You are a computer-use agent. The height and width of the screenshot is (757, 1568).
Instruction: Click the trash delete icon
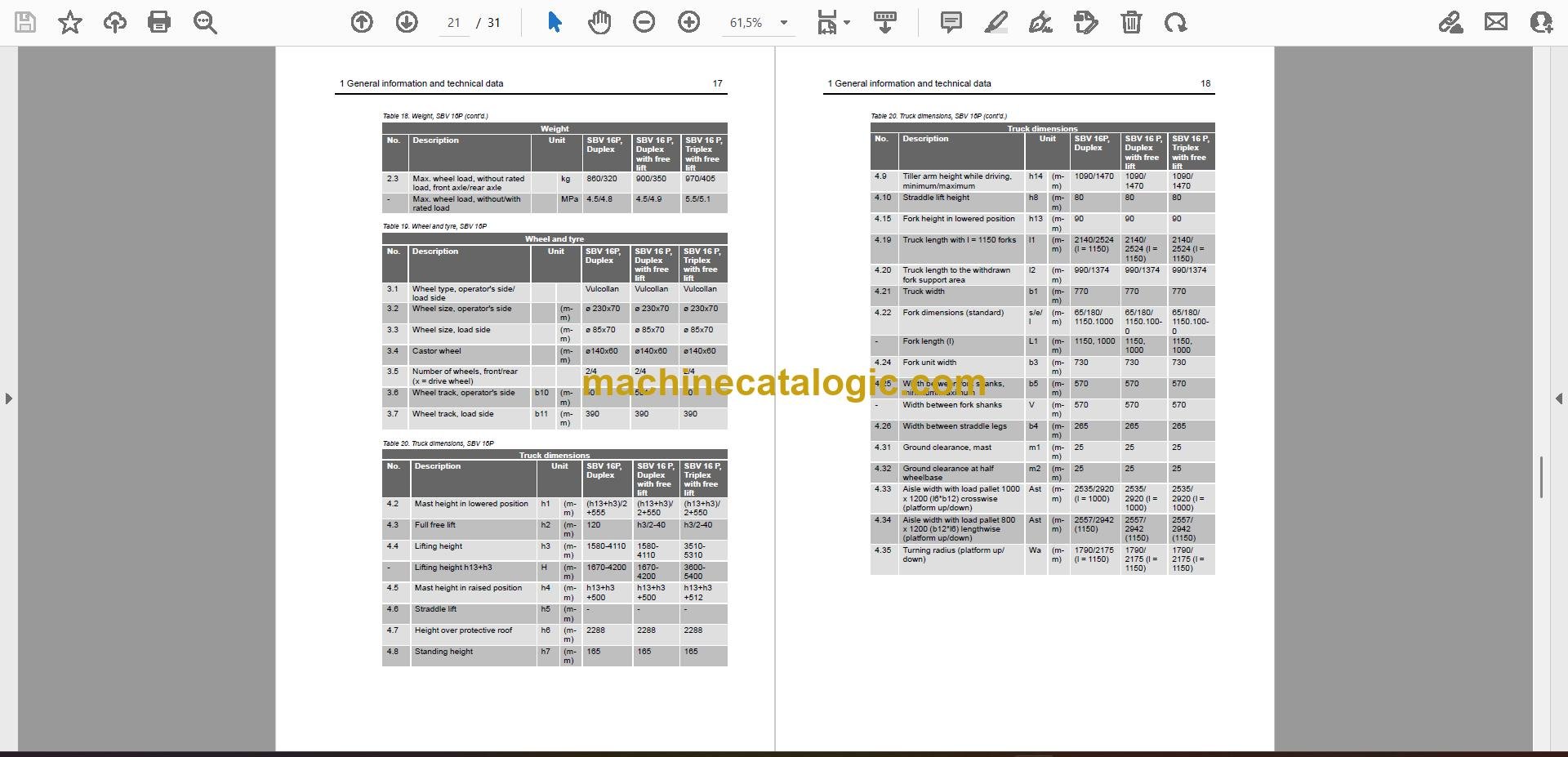tap(1131, 22)
